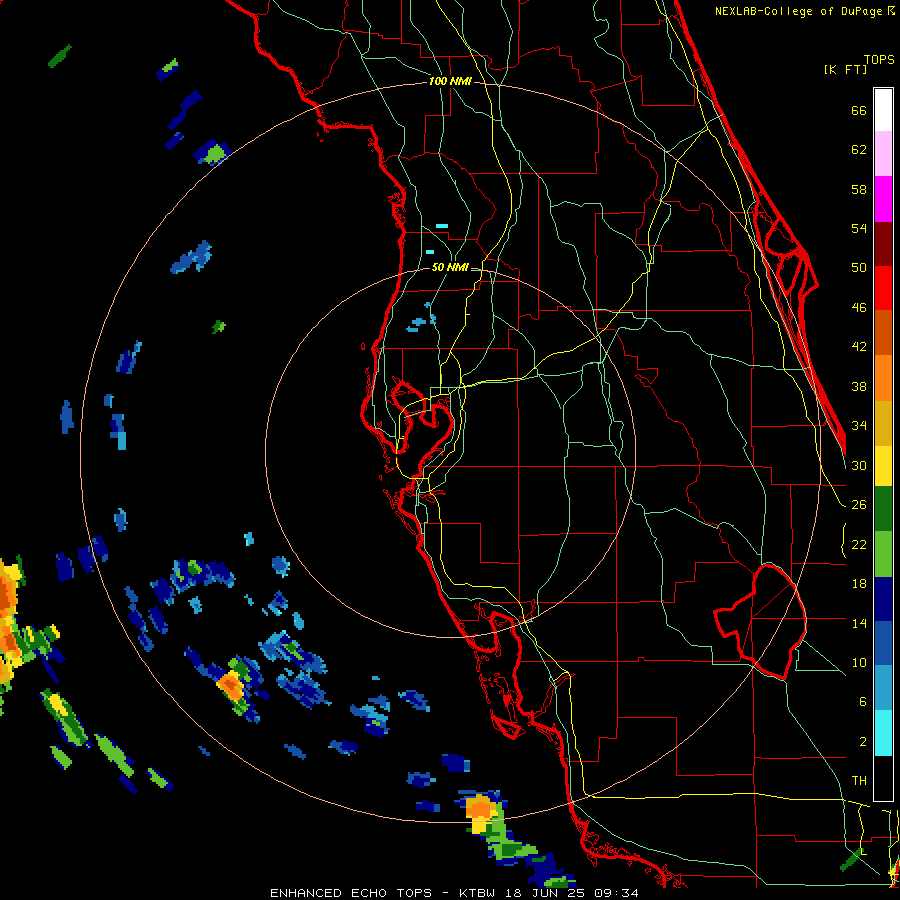Click the 18 value on legend scale
Image resolution: width=900 pixels, height=900 pixels.
point(859,584)
